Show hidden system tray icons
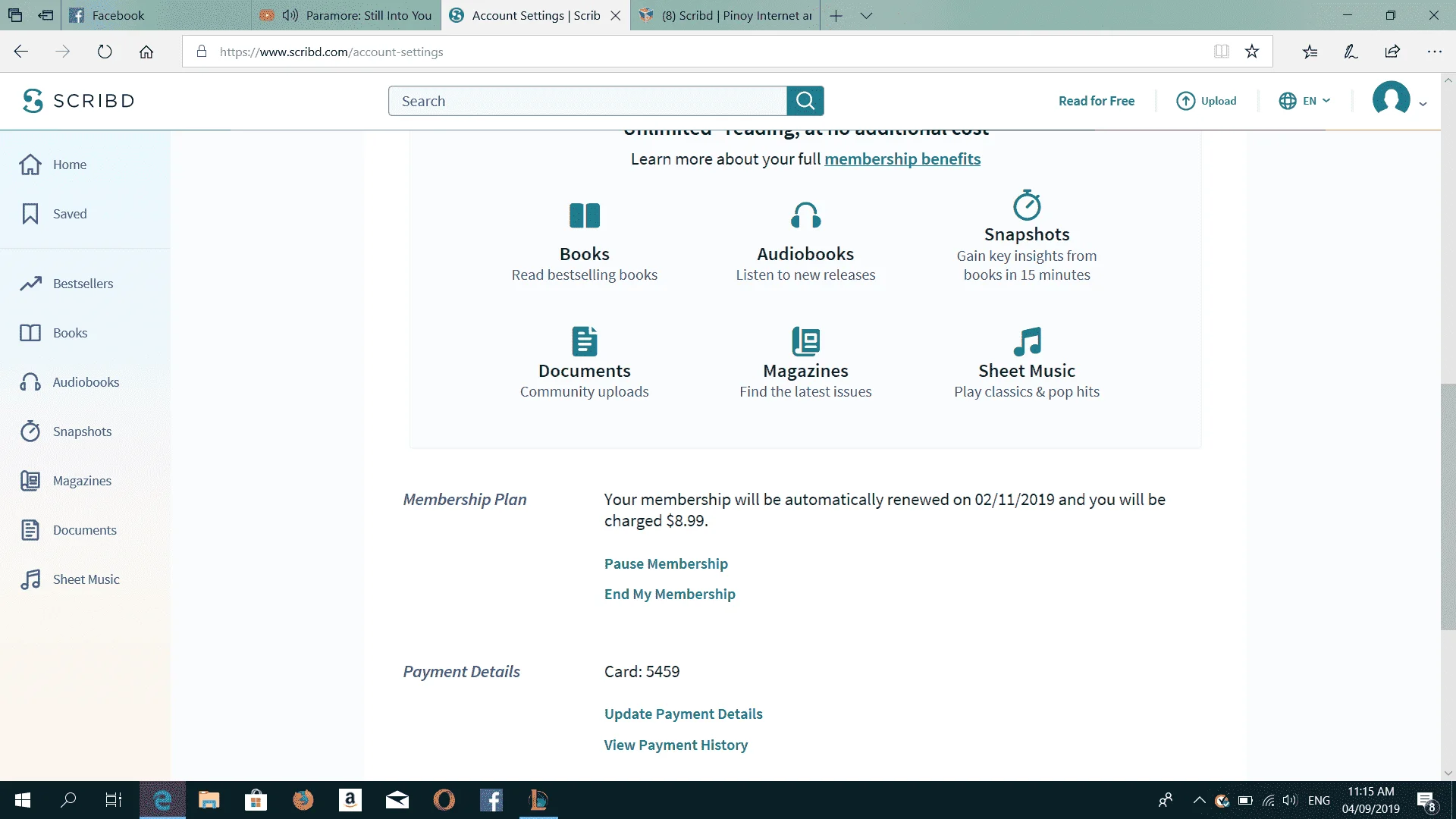 (x=1199, y=799)
